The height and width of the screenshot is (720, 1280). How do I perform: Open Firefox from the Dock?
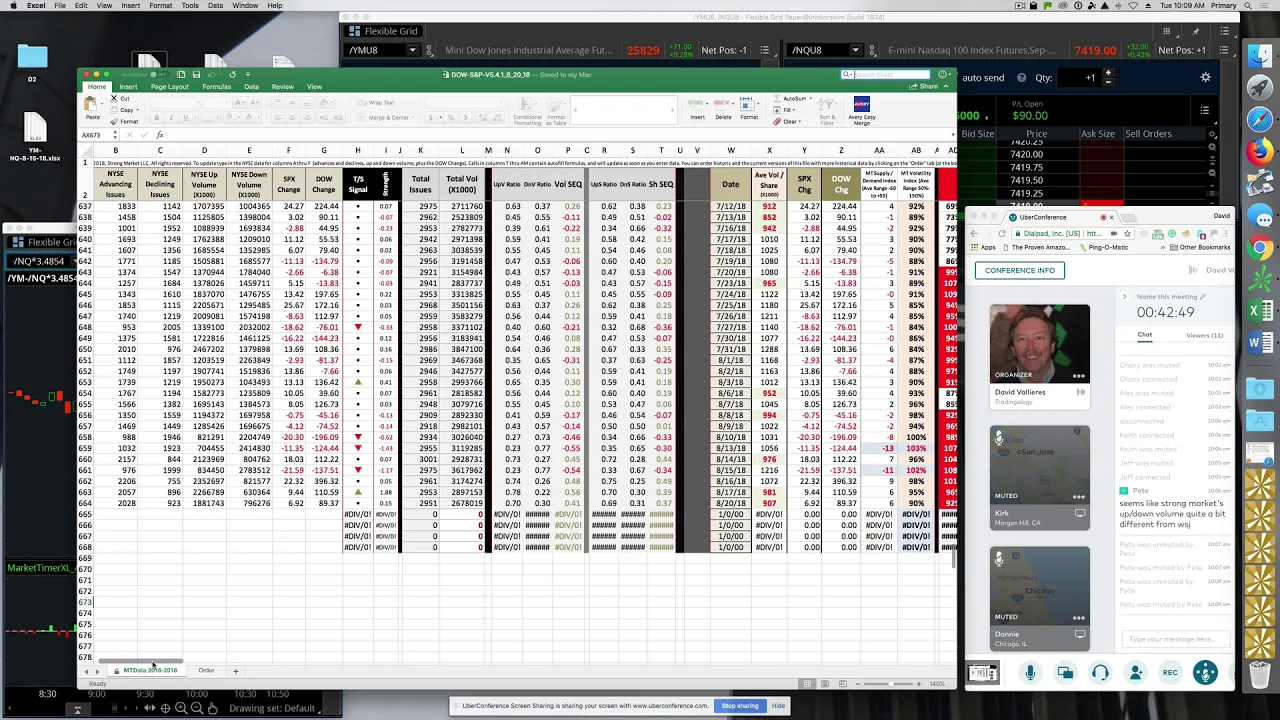point(1260,152)
